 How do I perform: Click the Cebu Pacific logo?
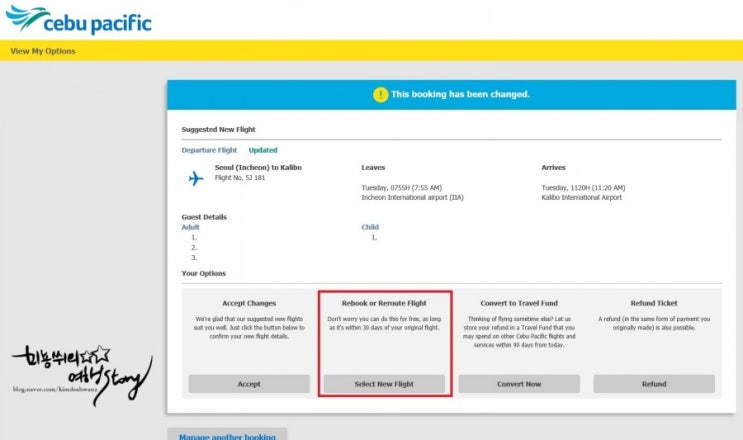79,20
